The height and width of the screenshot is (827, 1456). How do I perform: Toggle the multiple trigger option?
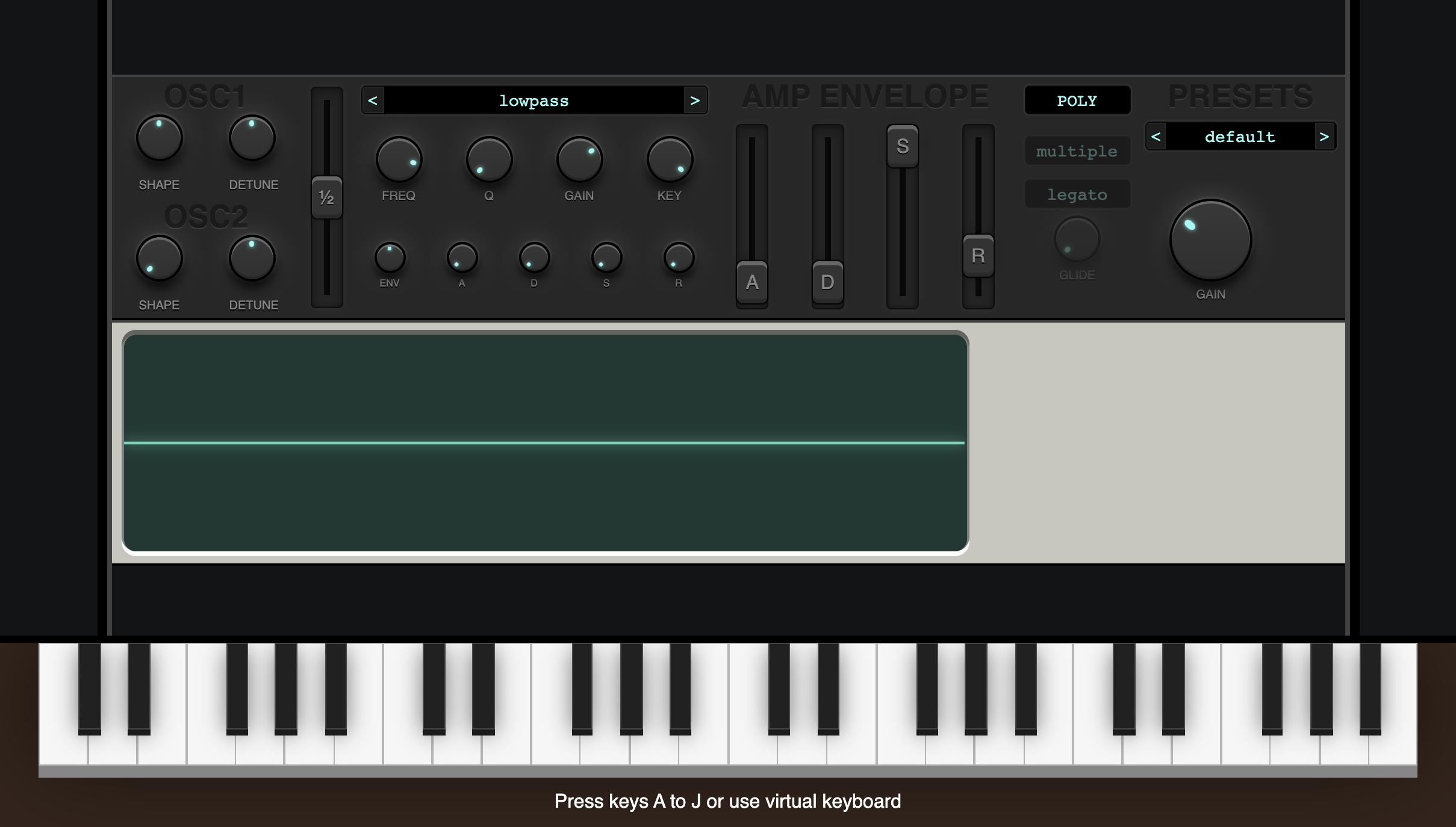[1077, 151]
